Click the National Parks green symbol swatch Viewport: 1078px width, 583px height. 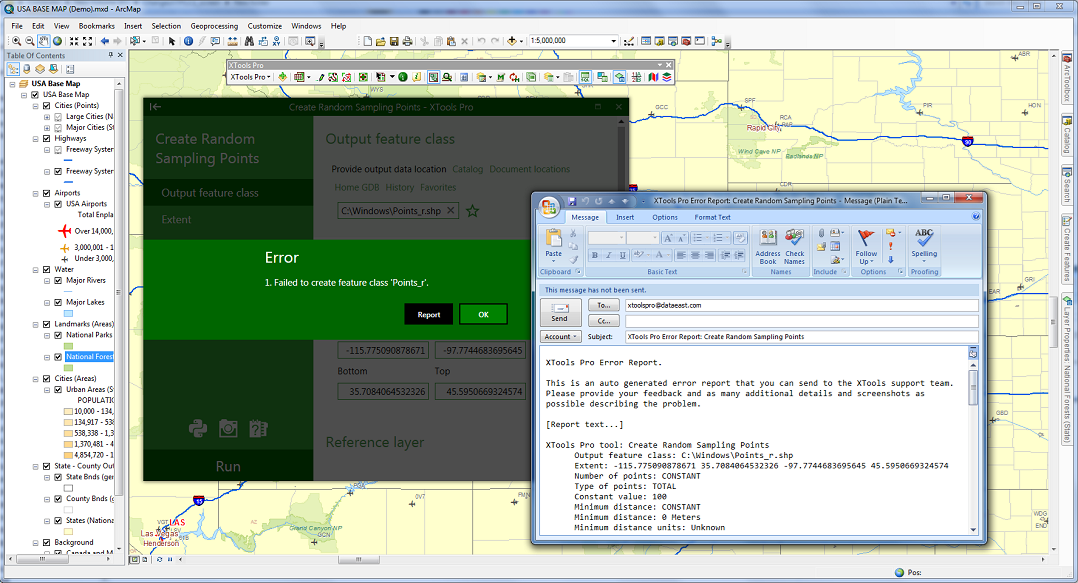point(69,346)
